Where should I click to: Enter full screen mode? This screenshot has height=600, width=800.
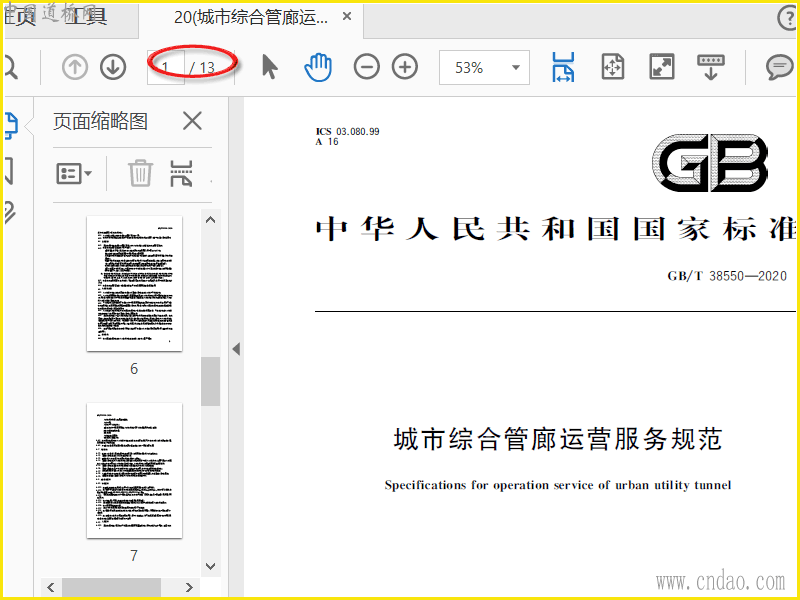click(x=662, y=67)
